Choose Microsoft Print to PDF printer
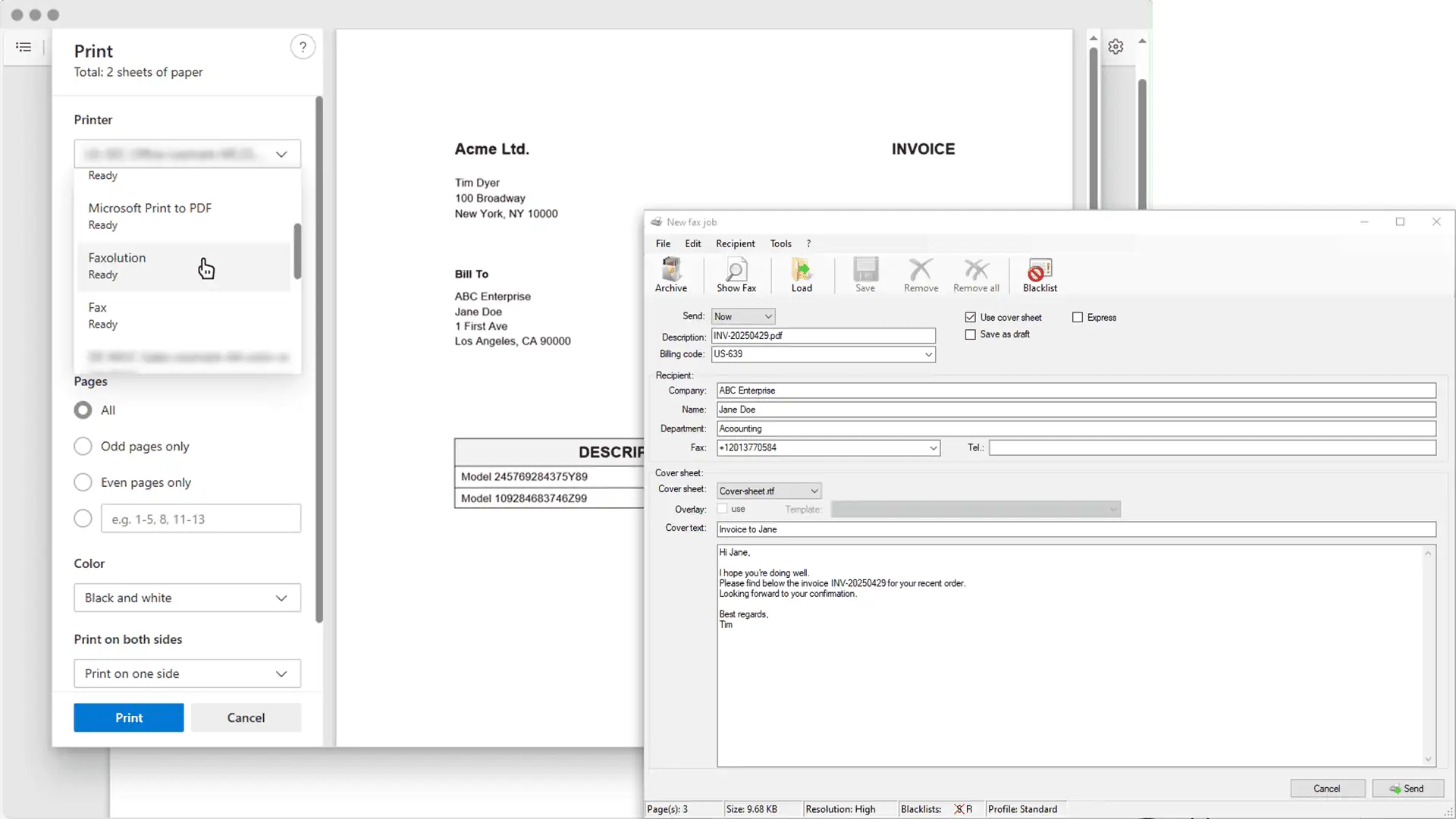Viewport: 1456px width, 819px height. 183,216
